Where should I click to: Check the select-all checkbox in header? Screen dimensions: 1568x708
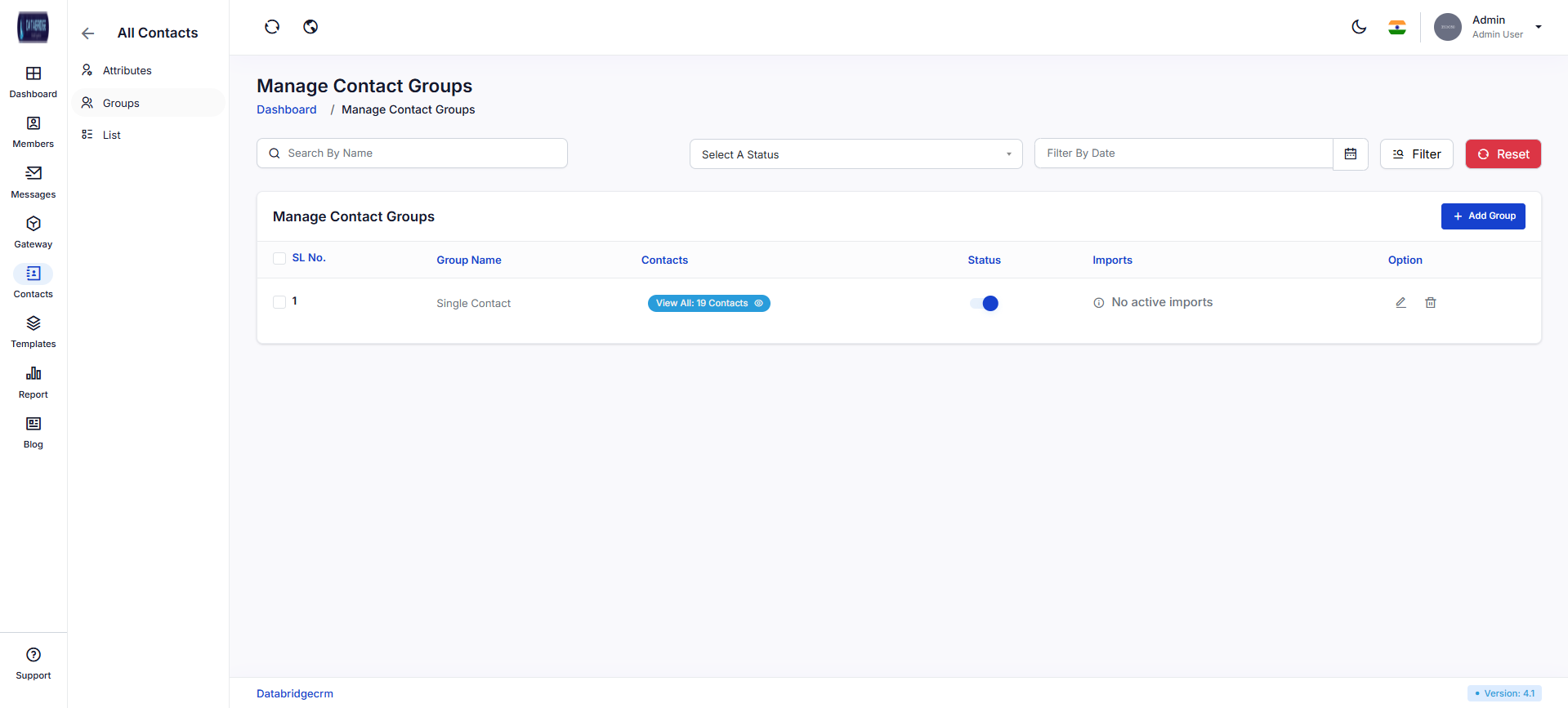coord(279,259)
